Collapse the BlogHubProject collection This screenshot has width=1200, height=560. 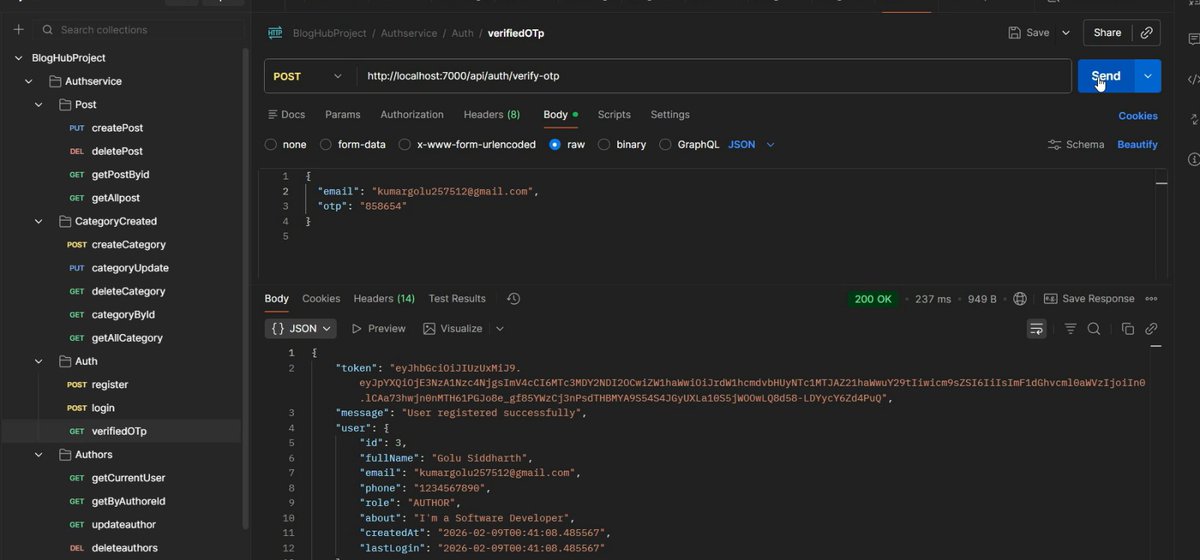[x=19, y=58]
